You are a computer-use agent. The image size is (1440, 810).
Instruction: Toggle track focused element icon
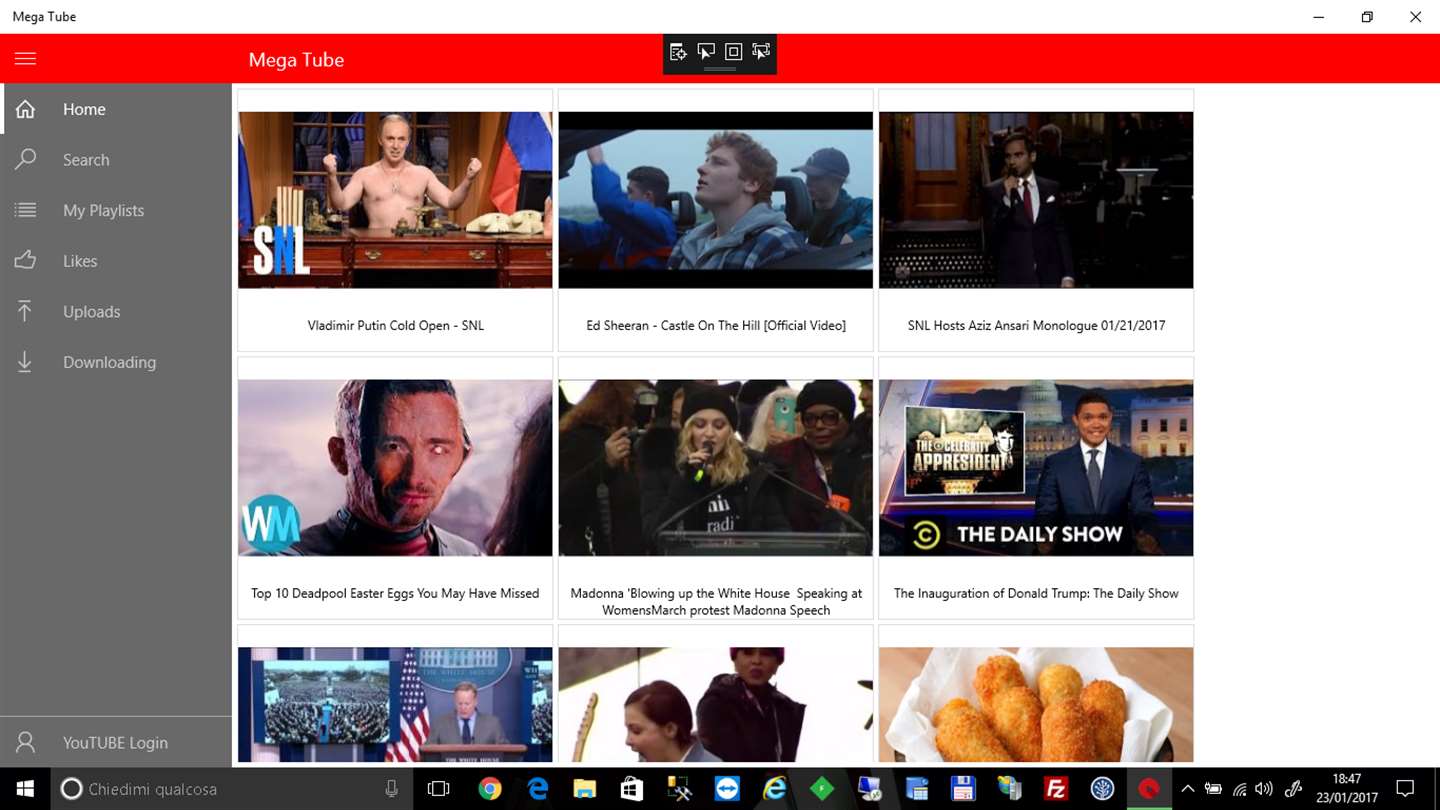[761, 52]
